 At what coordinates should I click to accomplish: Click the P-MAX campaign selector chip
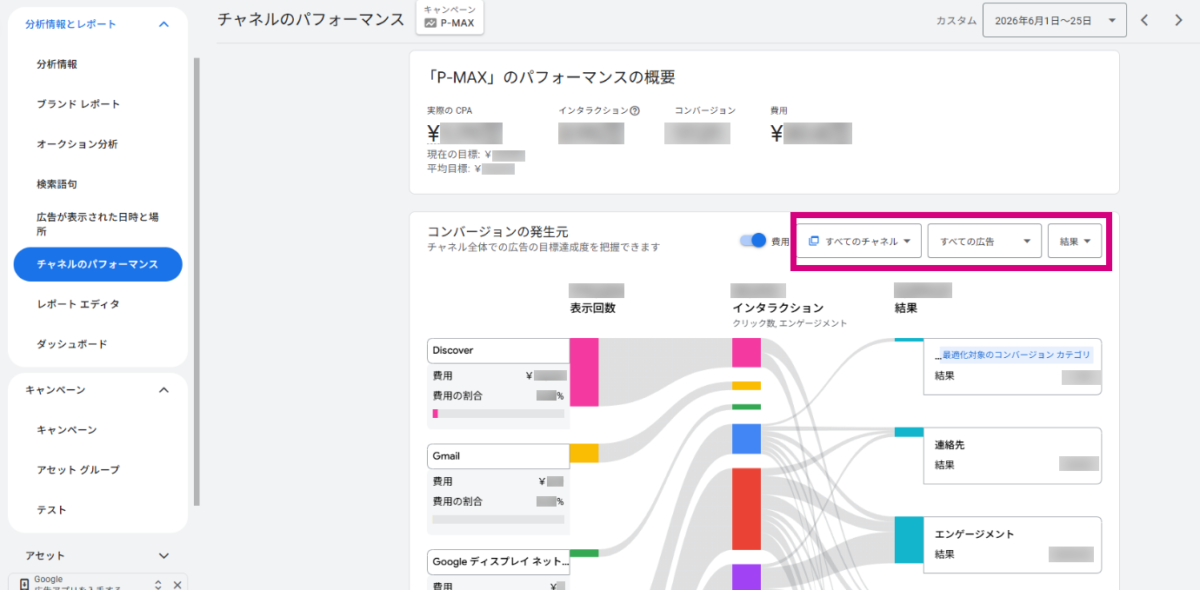(449, 17)
